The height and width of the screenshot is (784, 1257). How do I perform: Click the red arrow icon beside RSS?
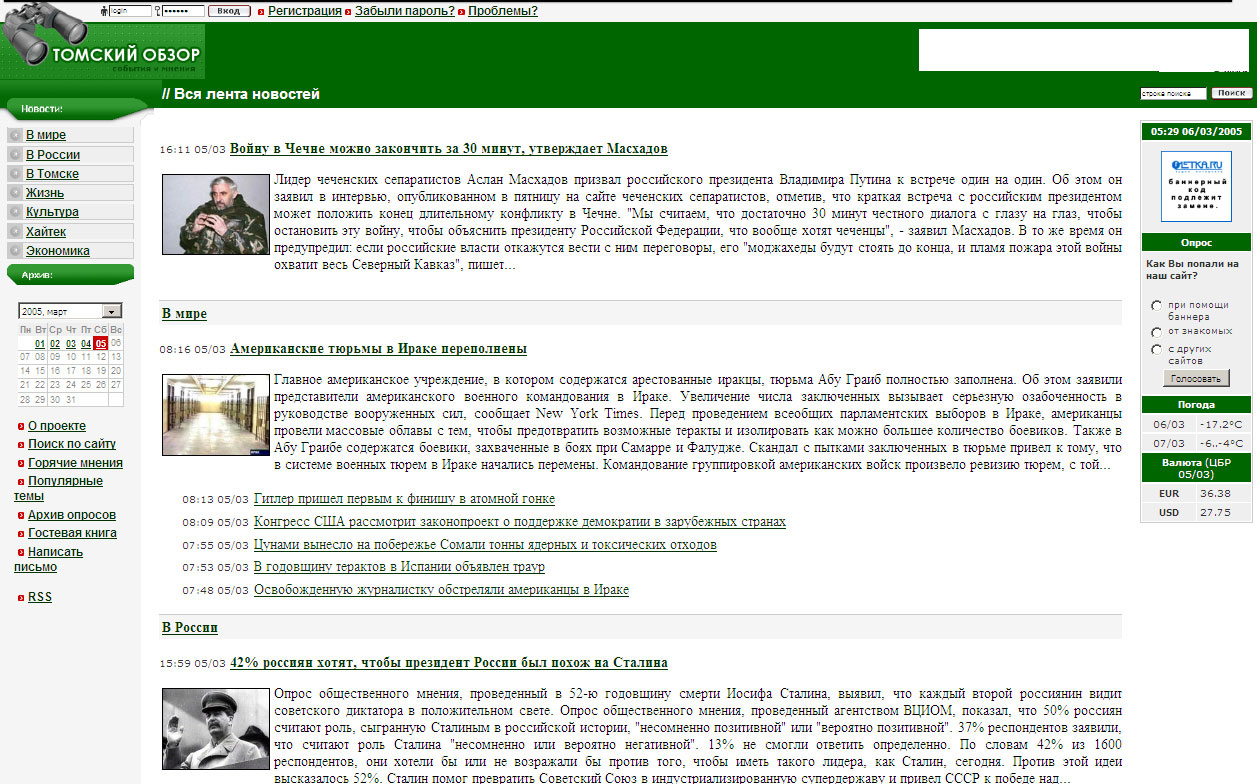(x=20, y=598)
